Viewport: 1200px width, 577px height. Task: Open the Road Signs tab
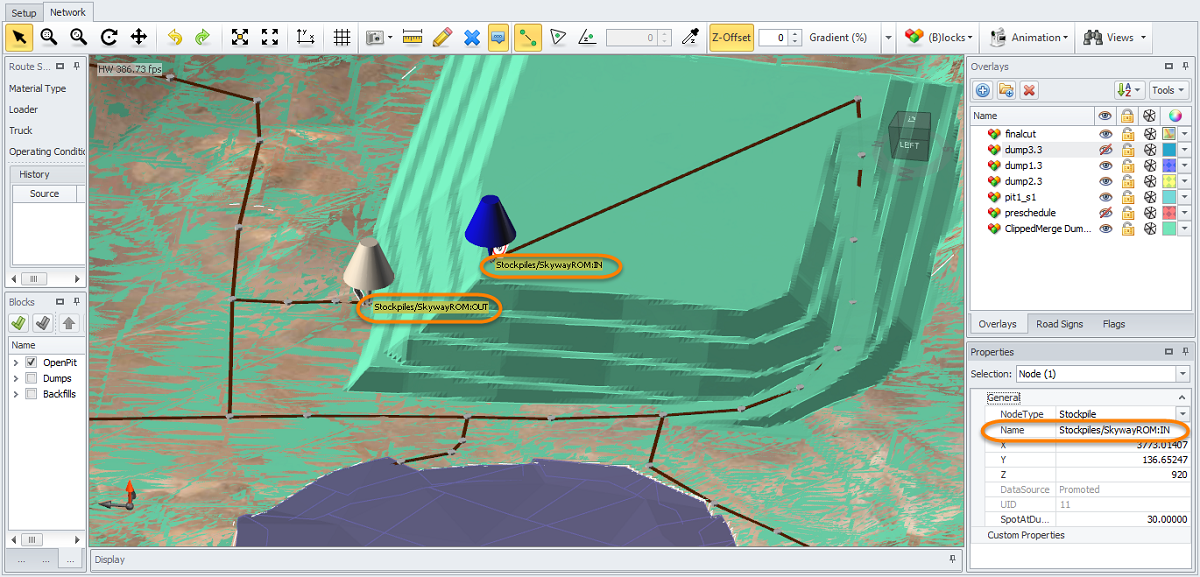[x=1059, y=324]
